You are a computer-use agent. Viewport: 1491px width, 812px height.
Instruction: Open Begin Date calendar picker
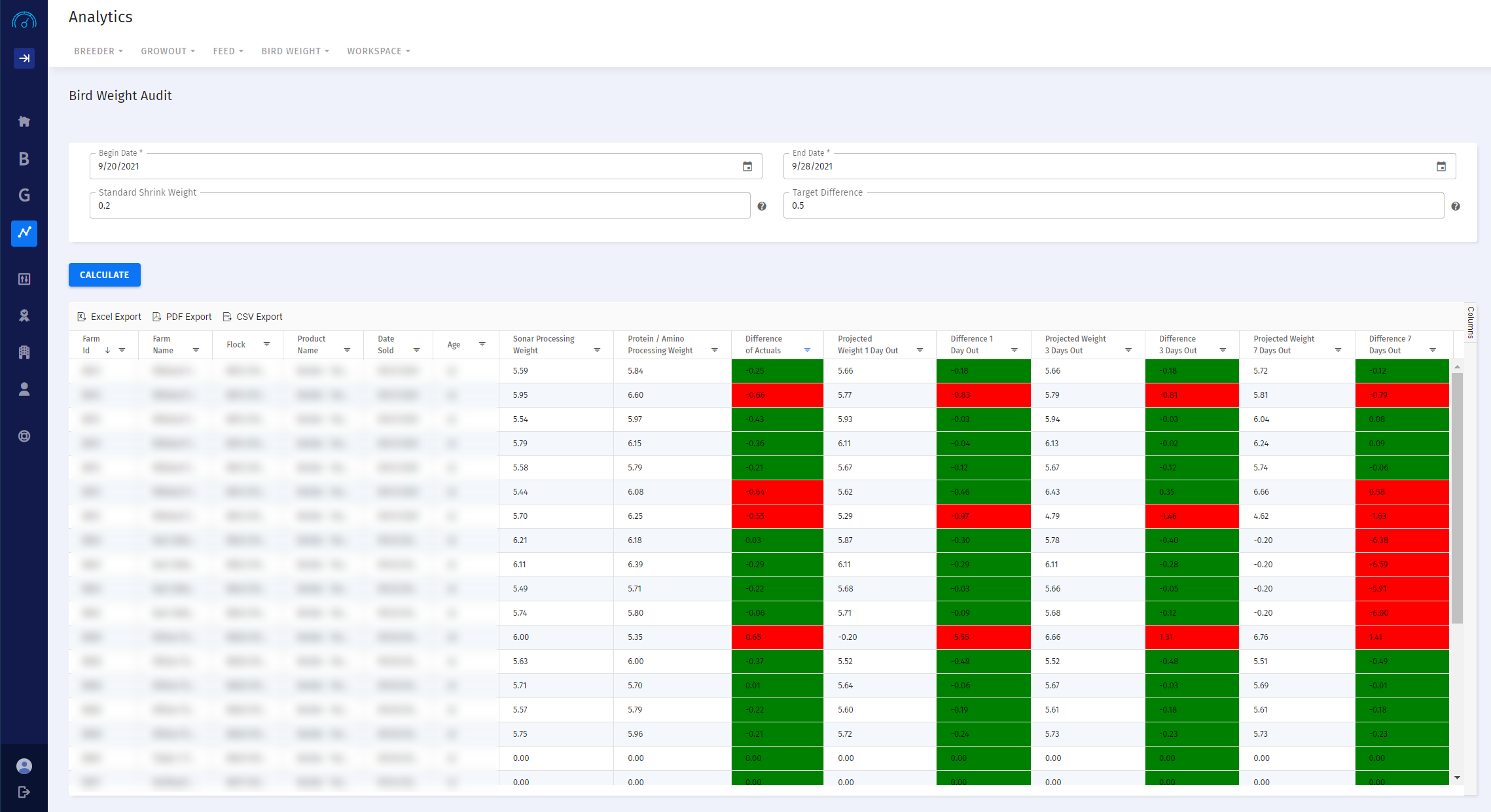coord(747,166)
